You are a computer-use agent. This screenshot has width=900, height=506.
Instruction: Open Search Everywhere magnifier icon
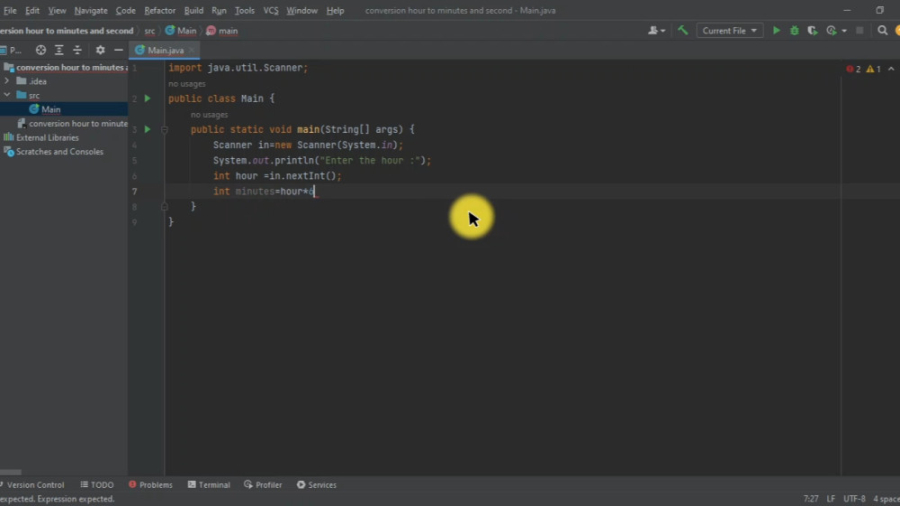882,31
